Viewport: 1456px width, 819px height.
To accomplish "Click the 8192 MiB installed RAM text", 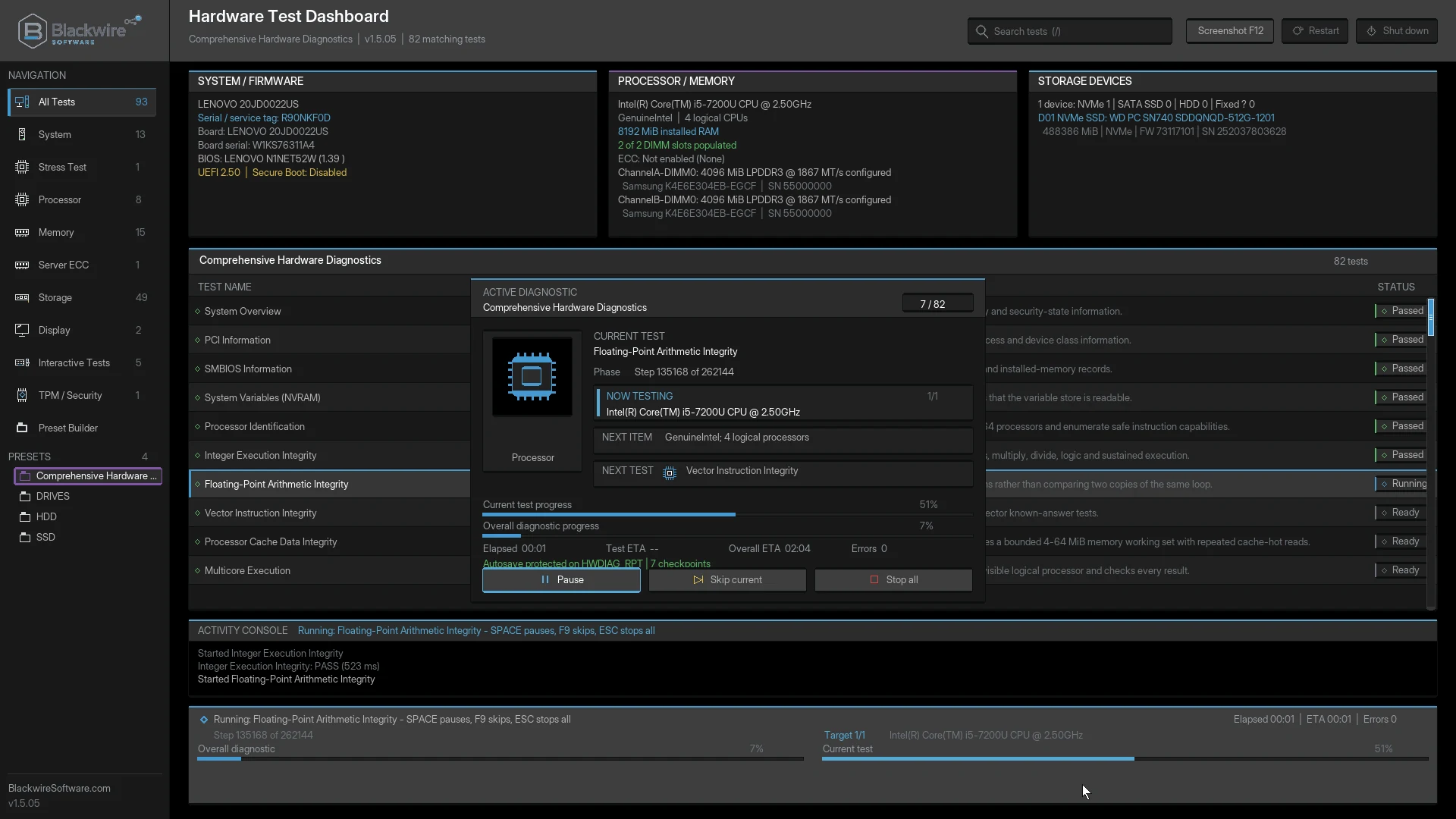I will click(x=668, y=132).
